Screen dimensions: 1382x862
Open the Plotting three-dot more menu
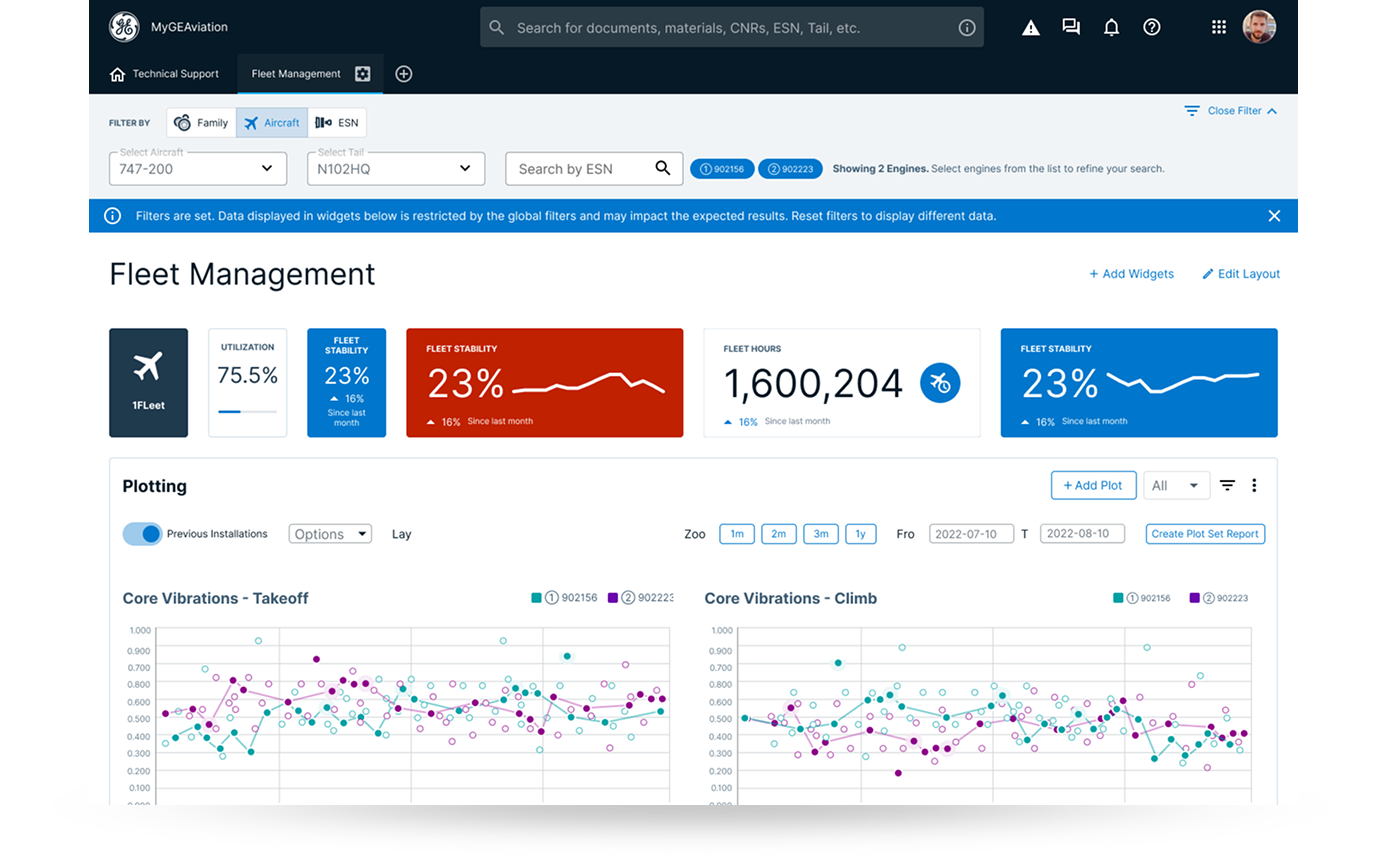click(x=1254, y=485)
